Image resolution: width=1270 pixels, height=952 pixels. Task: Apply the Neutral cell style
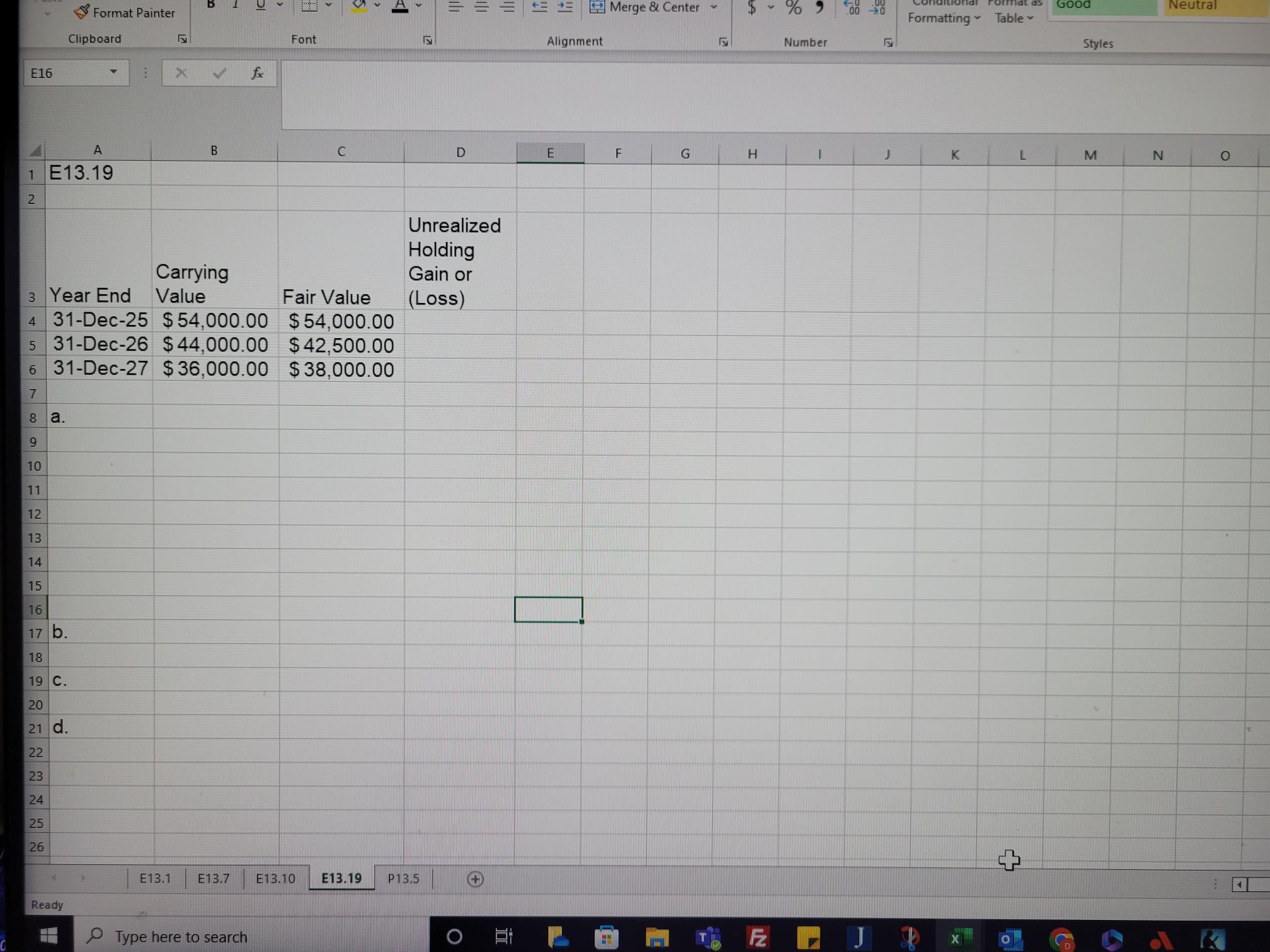(x=1215, y=6)
